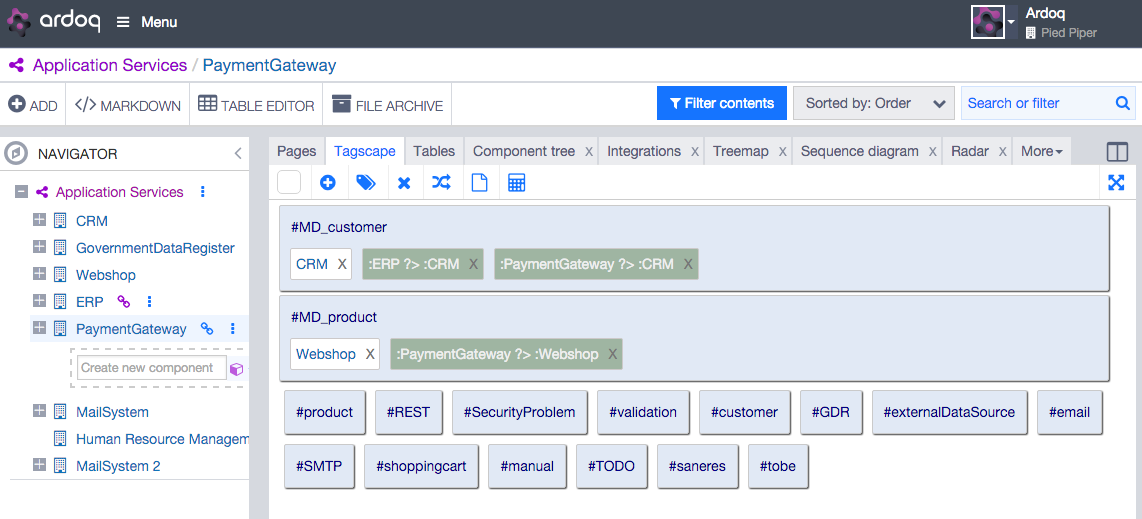Click the blue X toolbar icon
The height and width of the screenshot is (519, 1142).
click(404, 183)
